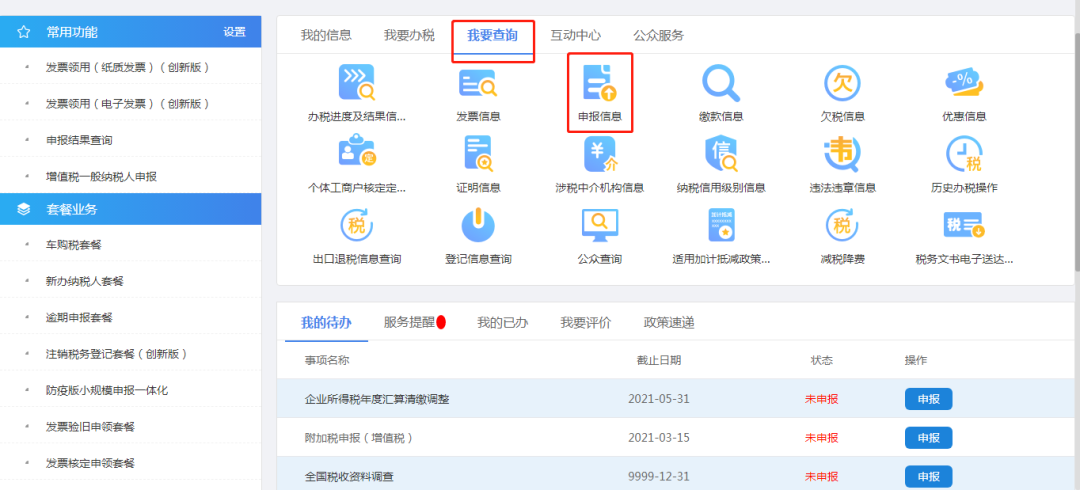The image size is (1080, 490).
Task: Open 发票验旧申领套餐
Action: coord(90,427)
